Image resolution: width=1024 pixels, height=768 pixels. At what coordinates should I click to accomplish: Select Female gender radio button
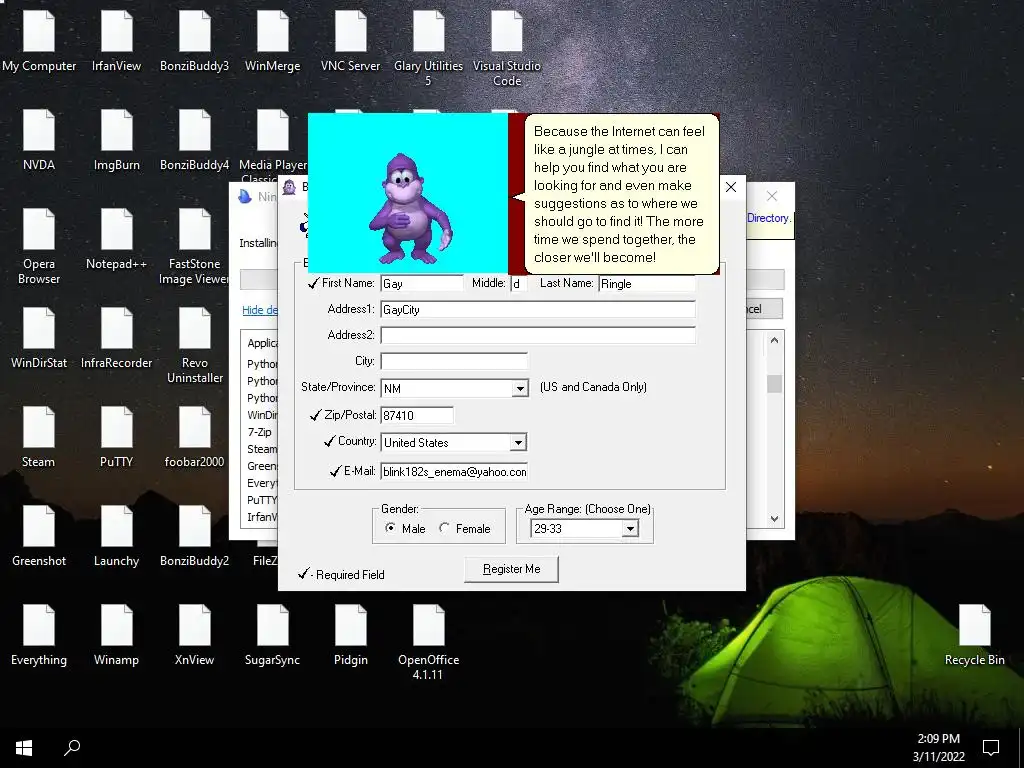[x=444, y=528]
